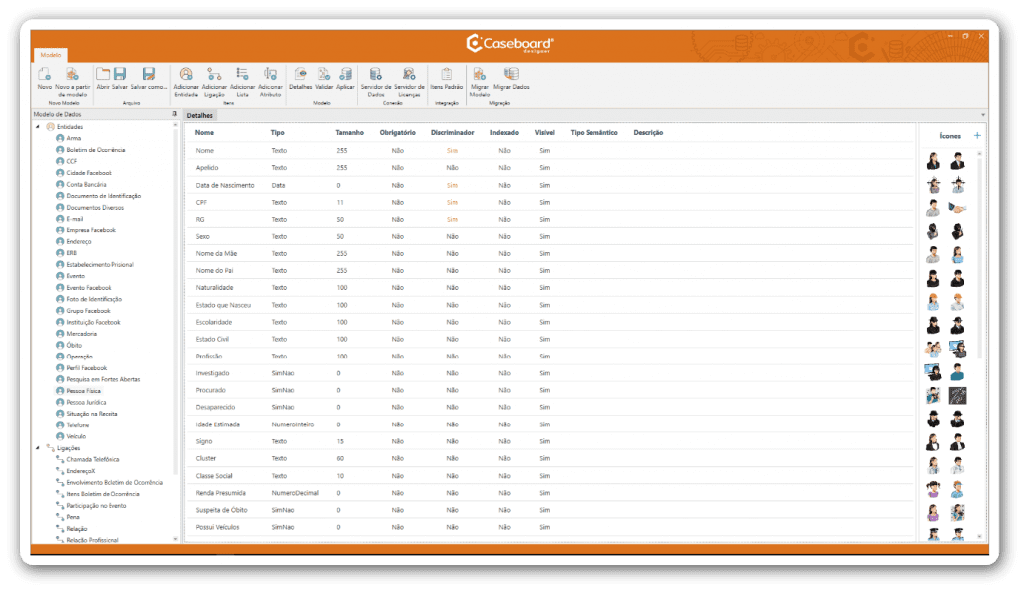Viewport: 1024px width, 591px height.
Task: Select the Arma entity
Action: pos(74,138)
